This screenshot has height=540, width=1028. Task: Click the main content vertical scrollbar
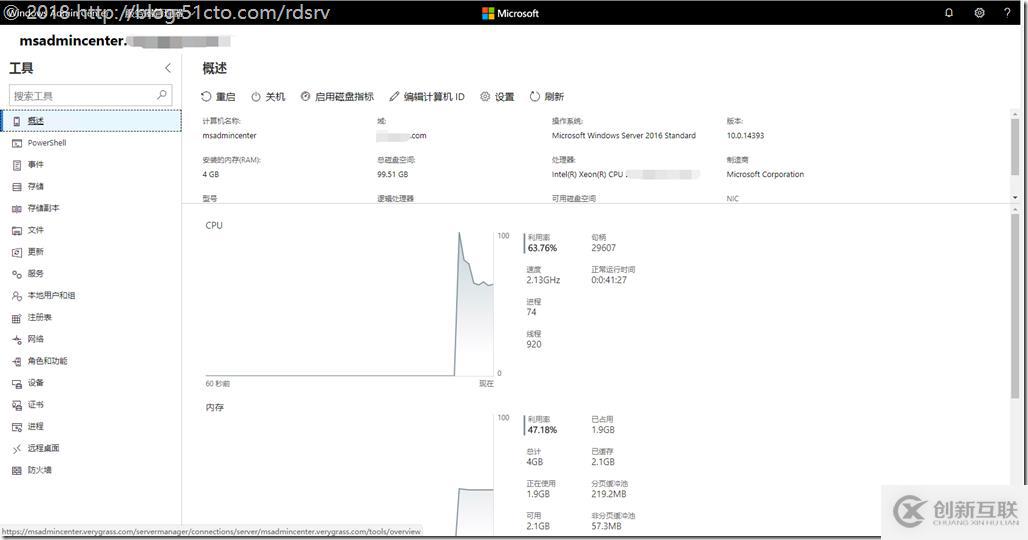pos(1015,305)
